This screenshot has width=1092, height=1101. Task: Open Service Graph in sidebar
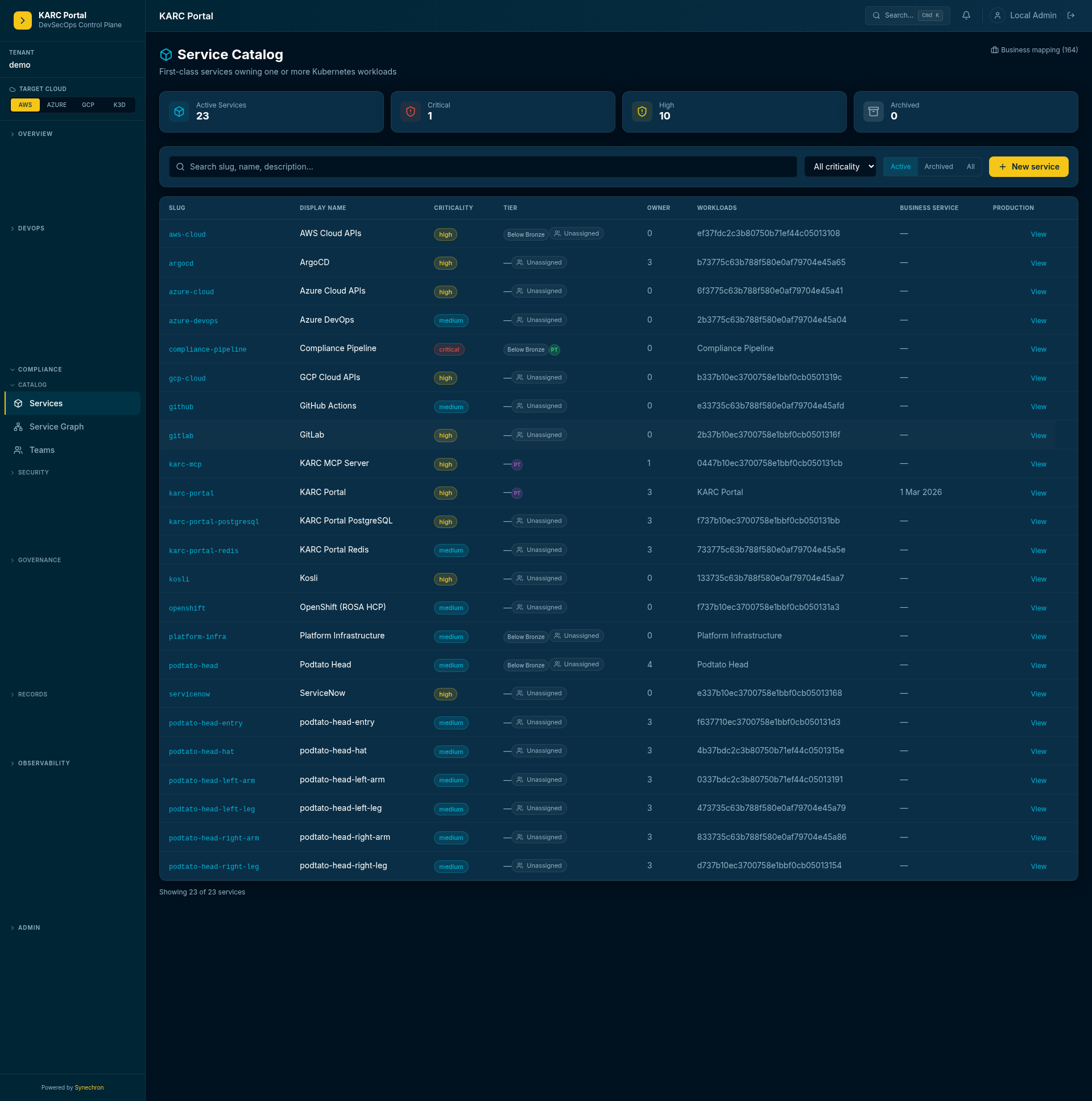click(x=72, y=427)
